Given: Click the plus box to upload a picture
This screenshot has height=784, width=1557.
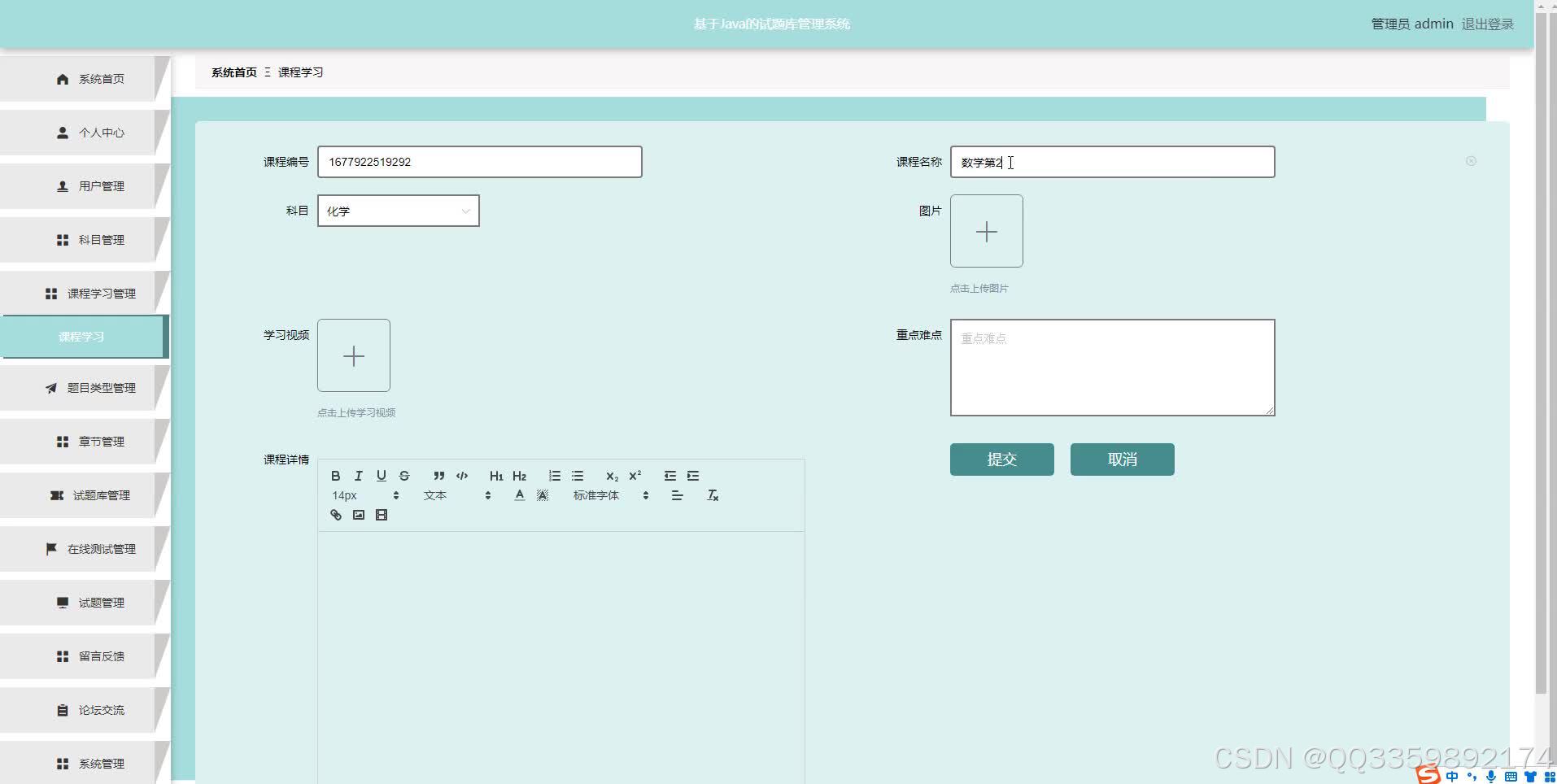Looking at the screenshot, I should (x=987, y=231).
